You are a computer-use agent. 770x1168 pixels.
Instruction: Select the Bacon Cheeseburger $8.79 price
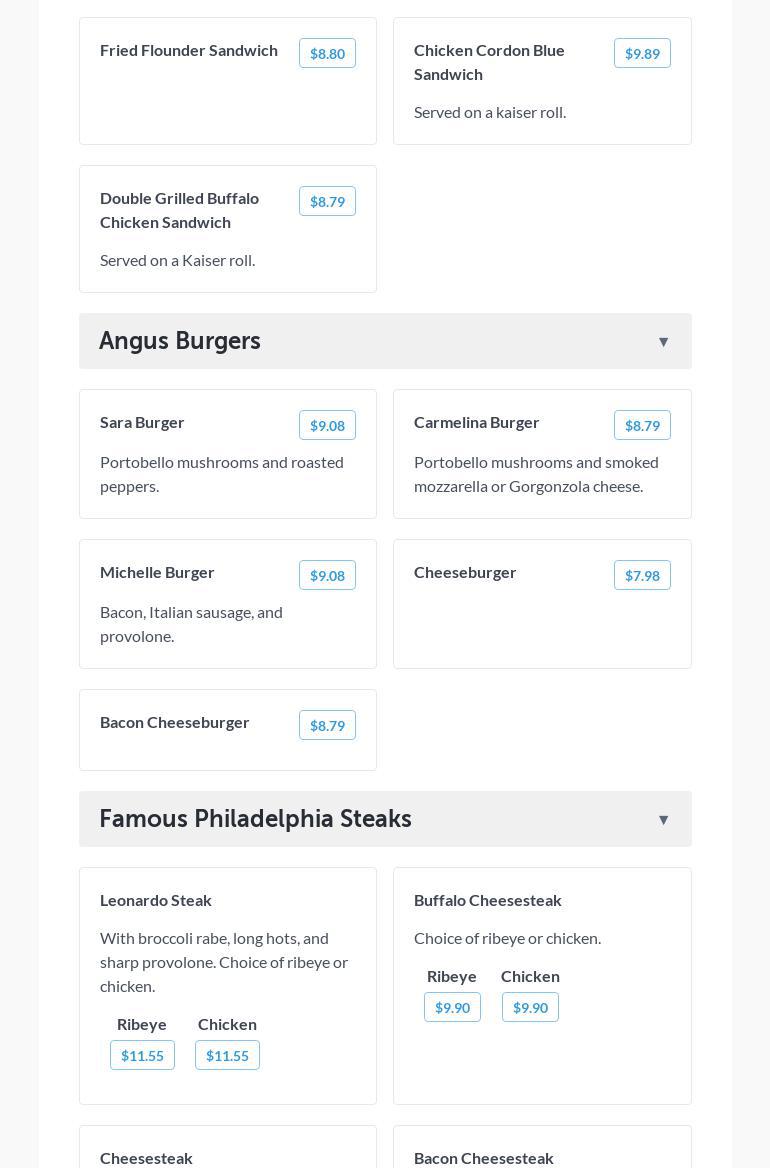pos(327,726)
